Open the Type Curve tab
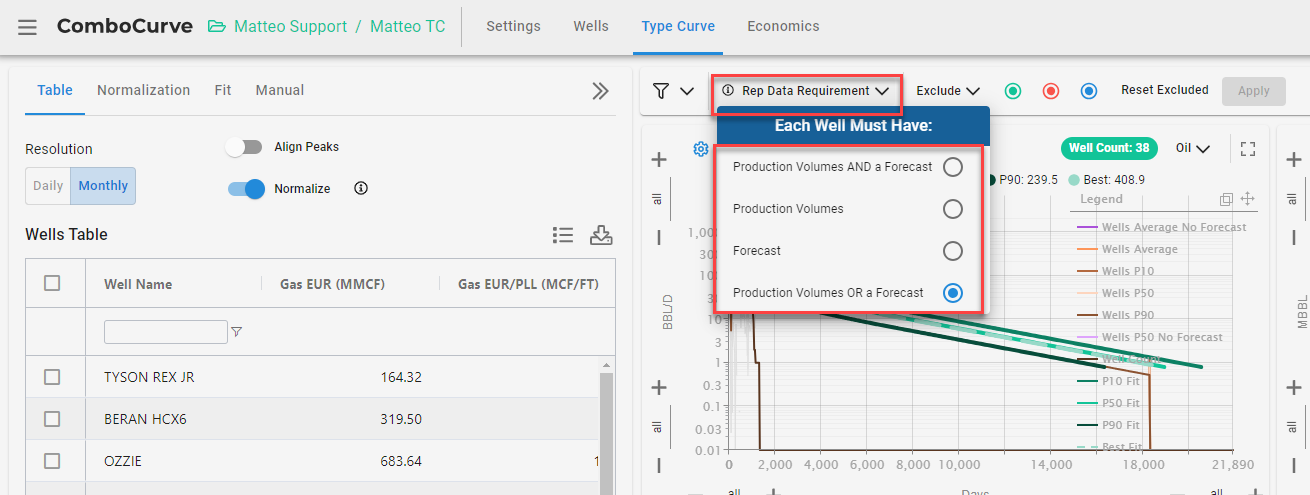 678,27
